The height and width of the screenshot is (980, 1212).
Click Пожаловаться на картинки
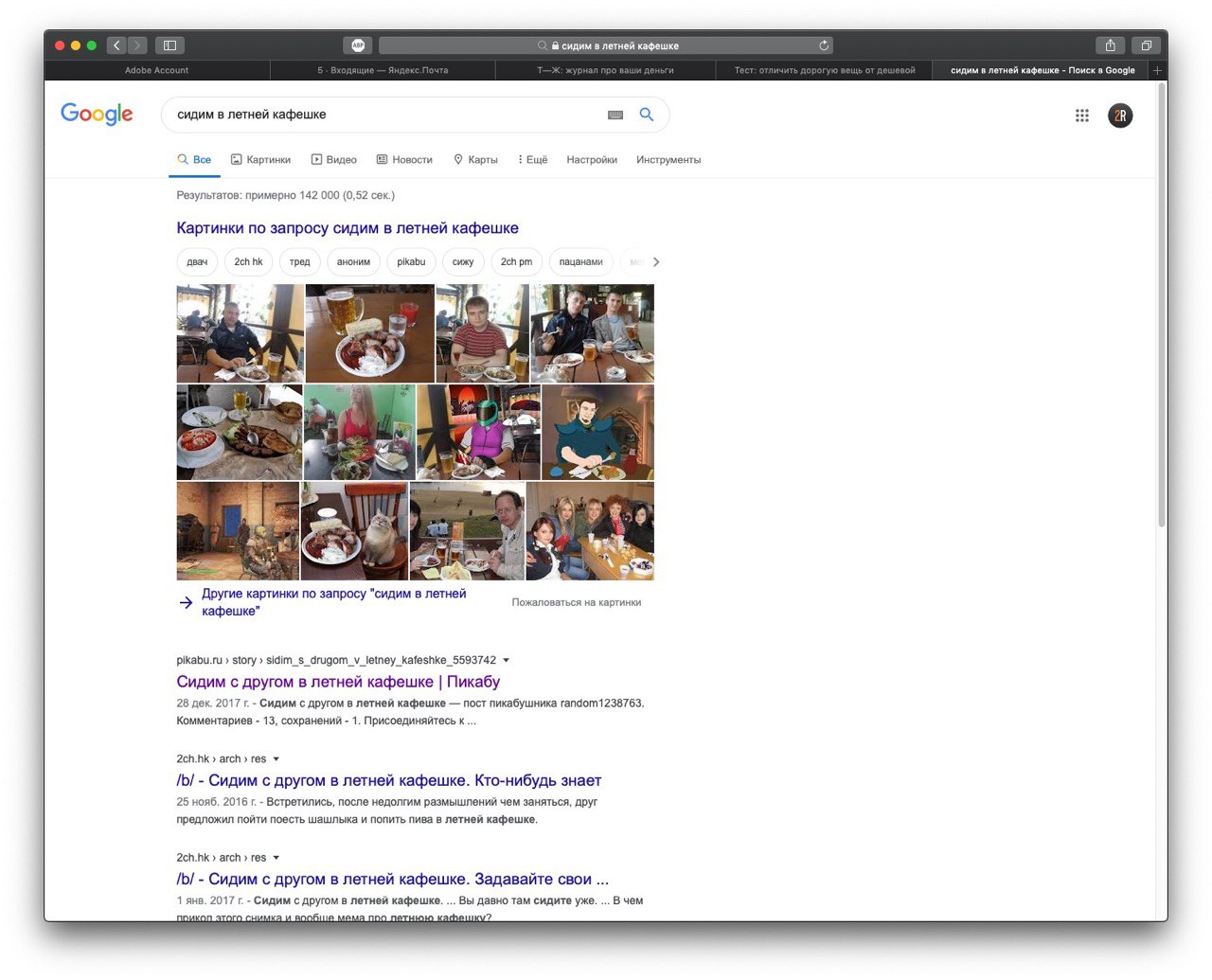pyautogui.click(x=577, y=602)
